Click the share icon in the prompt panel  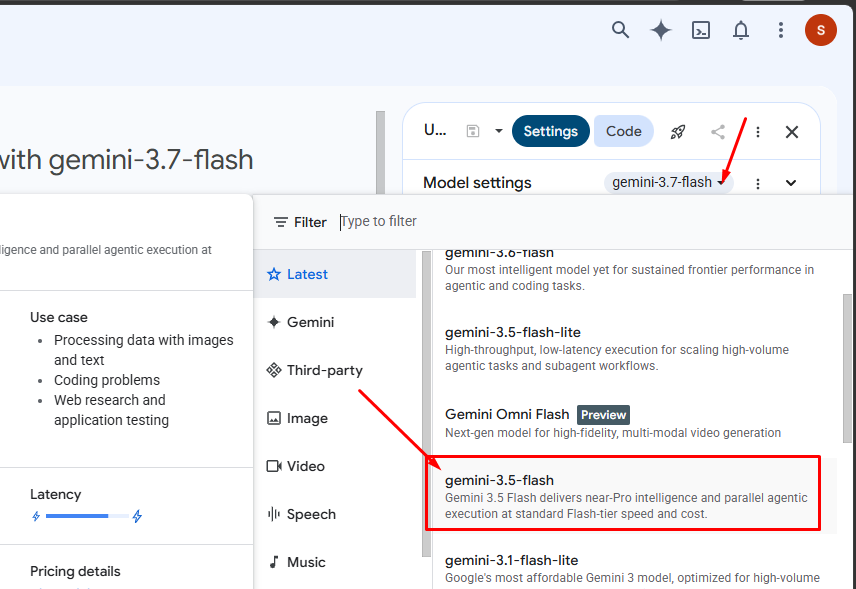click(718, 132)
